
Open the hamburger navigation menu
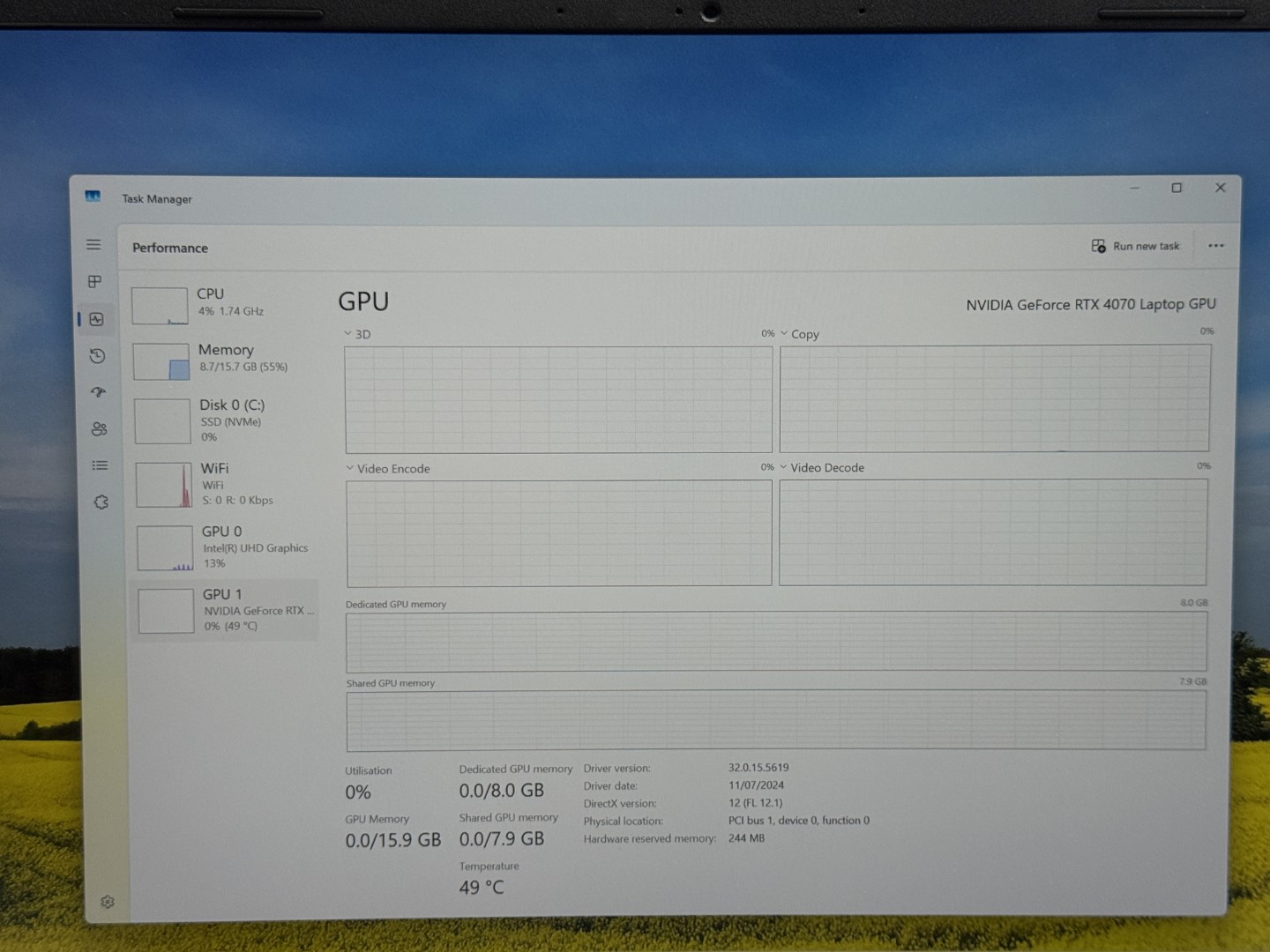click(93, 245)
